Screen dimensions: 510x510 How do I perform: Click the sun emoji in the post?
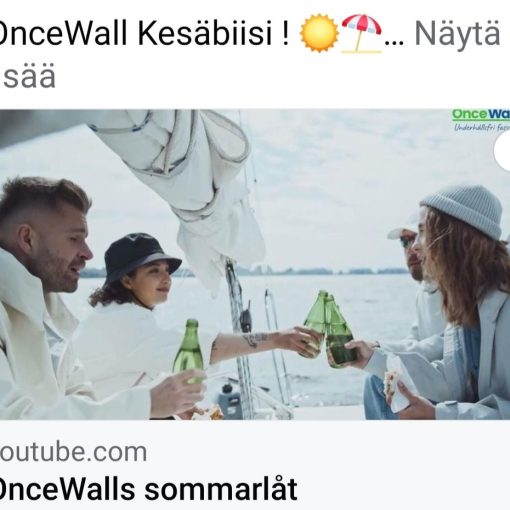tap(319, 33)
